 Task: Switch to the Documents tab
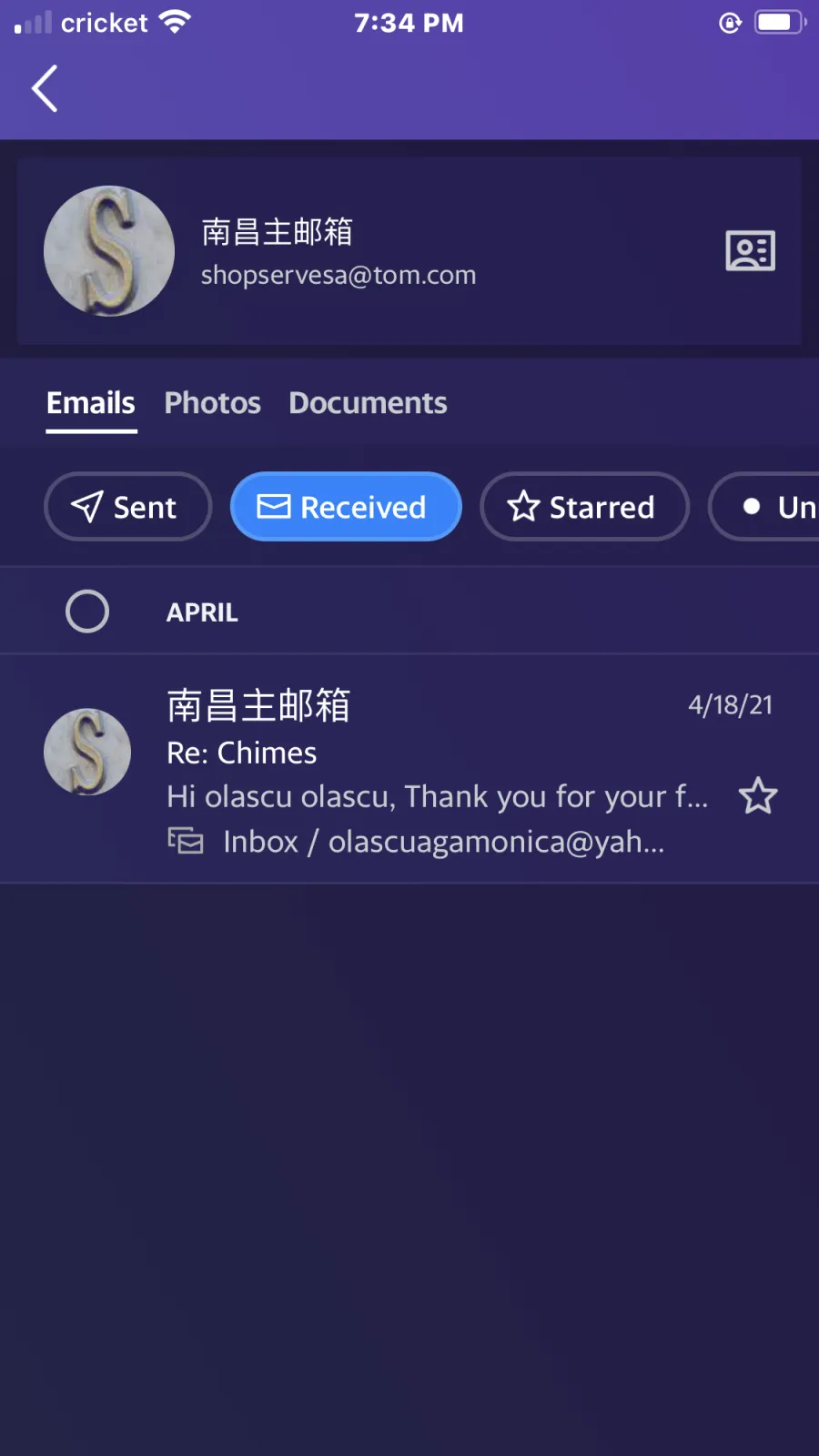[x=368, y=403]
